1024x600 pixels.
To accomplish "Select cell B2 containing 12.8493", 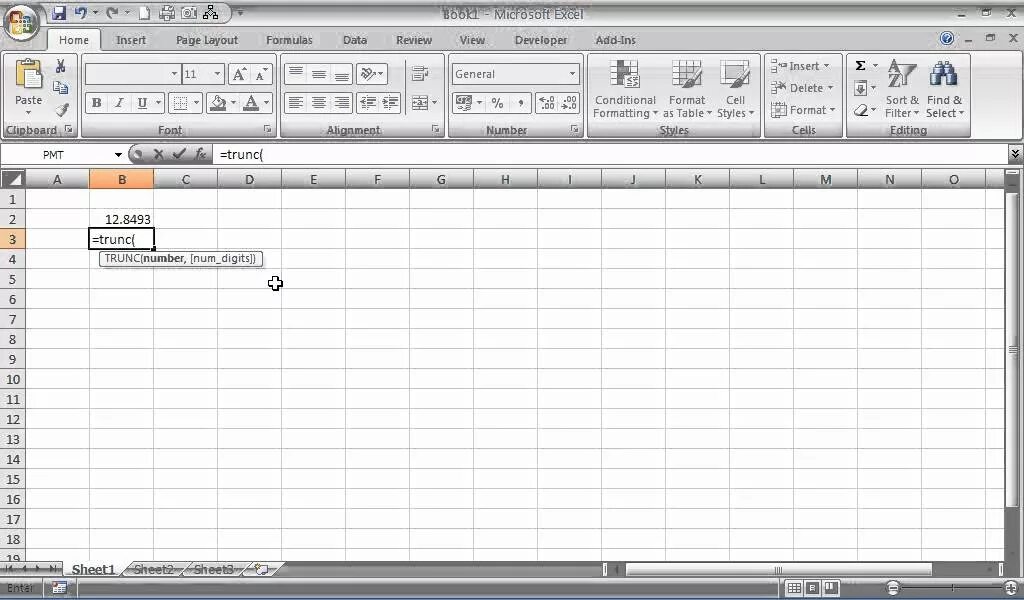I will click(x=121, y=219).
